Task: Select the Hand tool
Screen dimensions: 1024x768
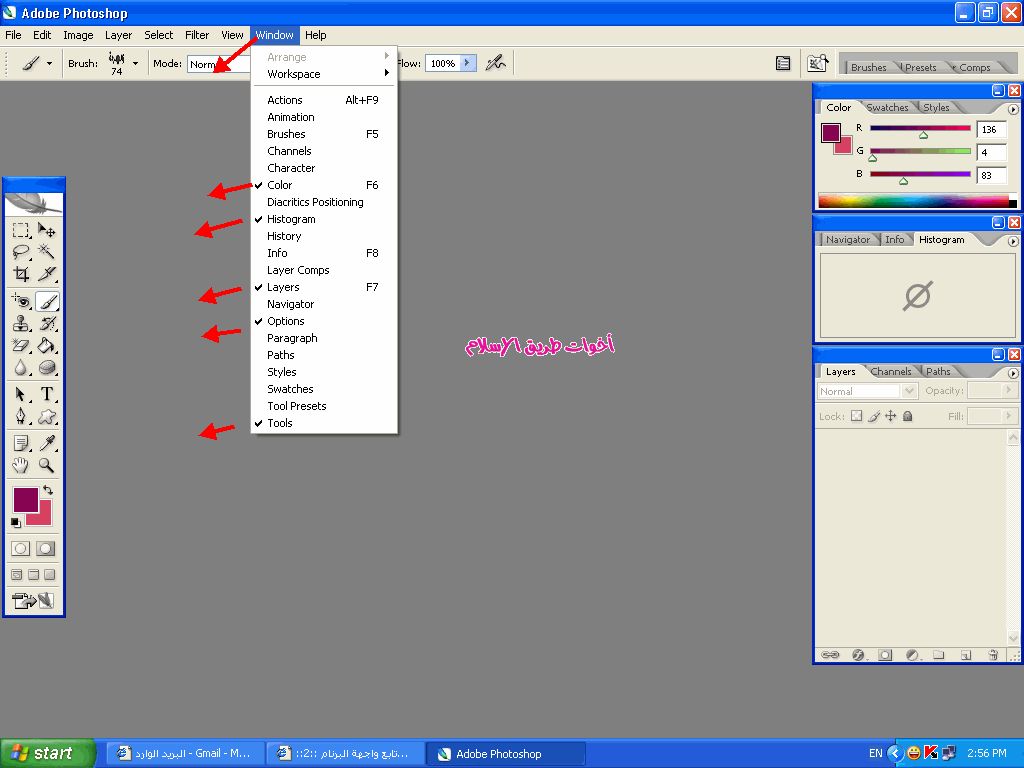Action: [21, 465]
